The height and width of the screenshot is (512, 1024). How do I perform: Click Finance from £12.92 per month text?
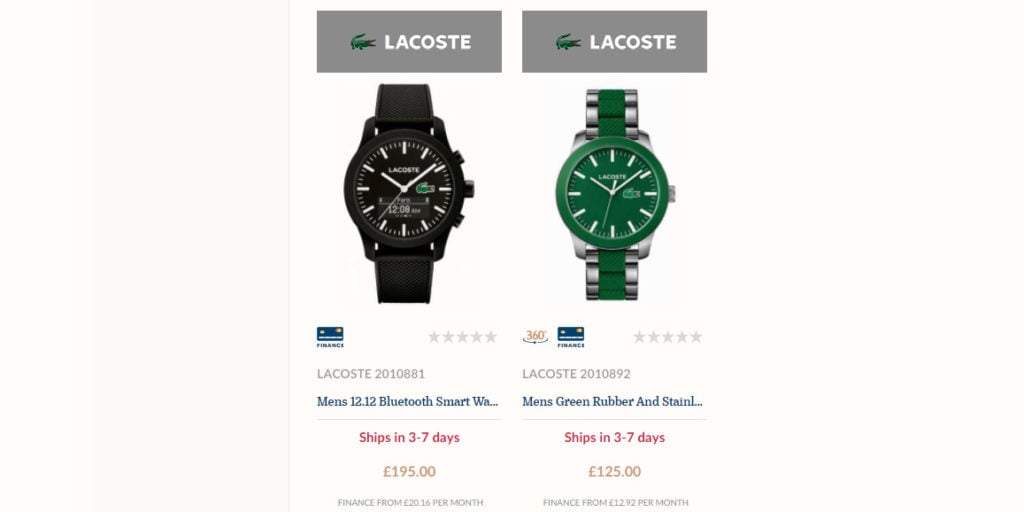pos(615,503)
